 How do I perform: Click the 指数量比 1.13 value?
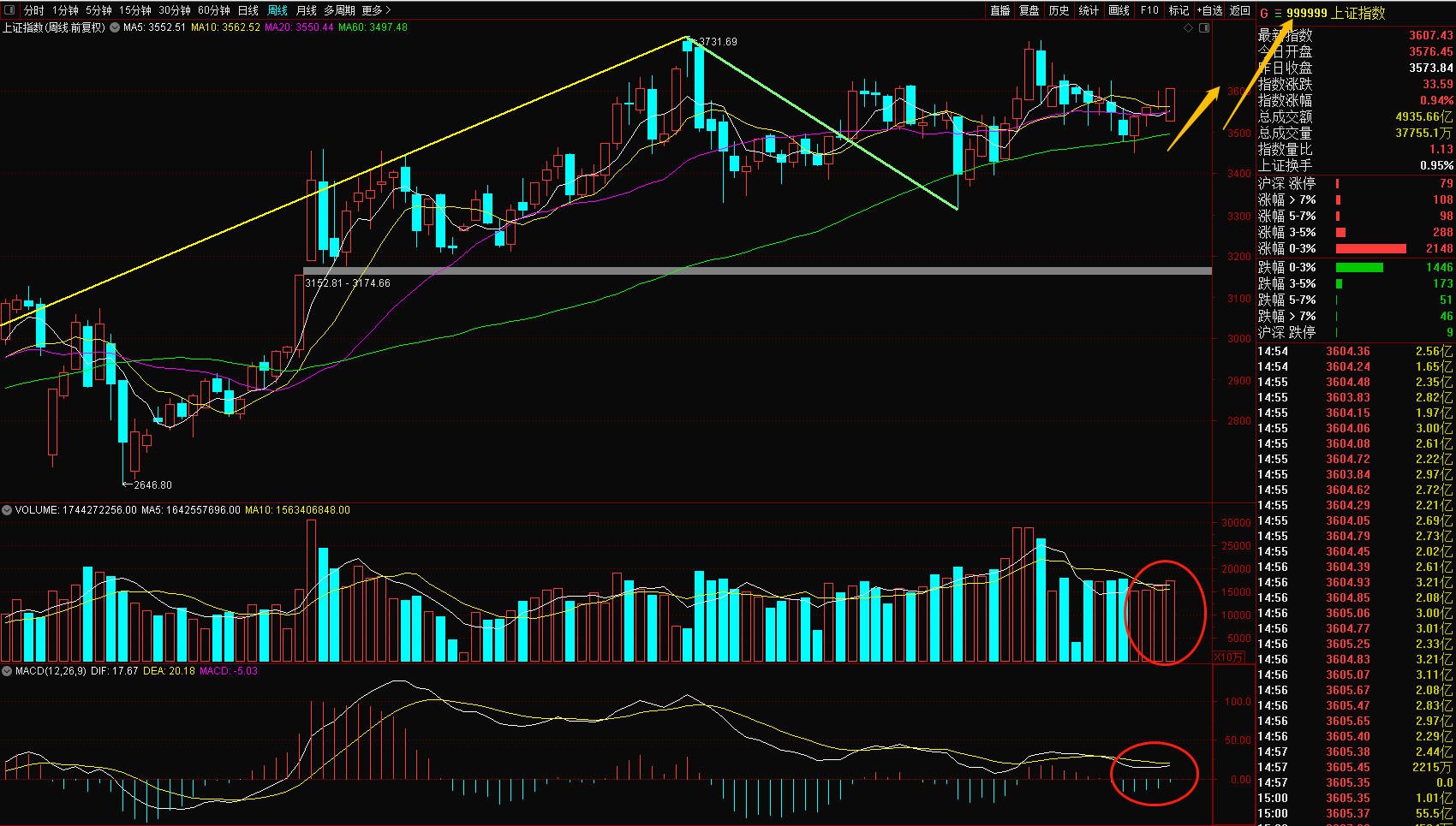pos(1441,149)
